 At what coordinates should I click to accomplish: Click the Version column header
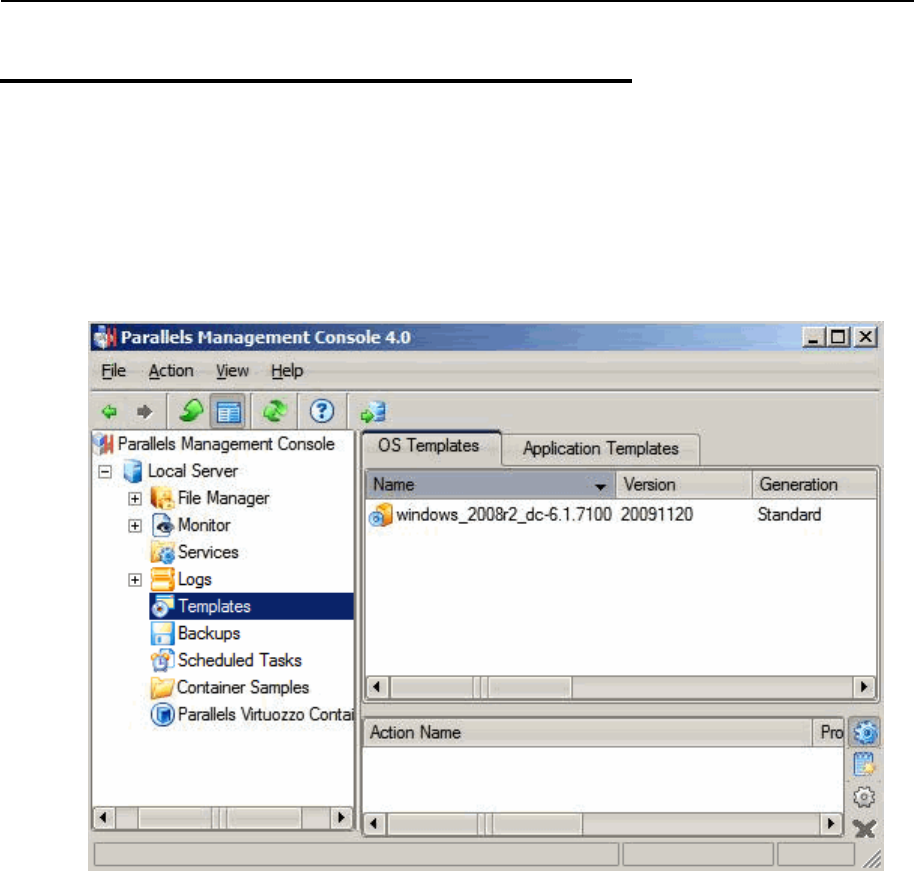[x=684, y=484]
